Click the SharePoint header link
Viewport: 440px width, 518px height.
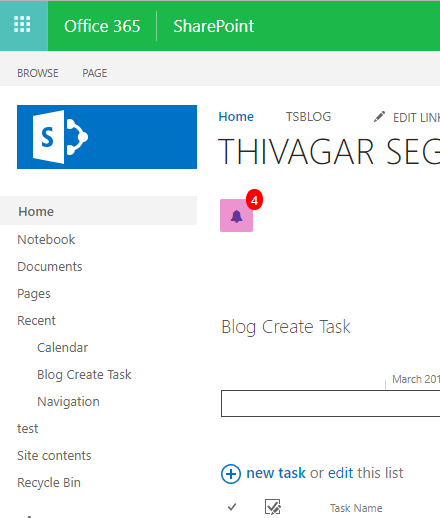coord(214,26)
